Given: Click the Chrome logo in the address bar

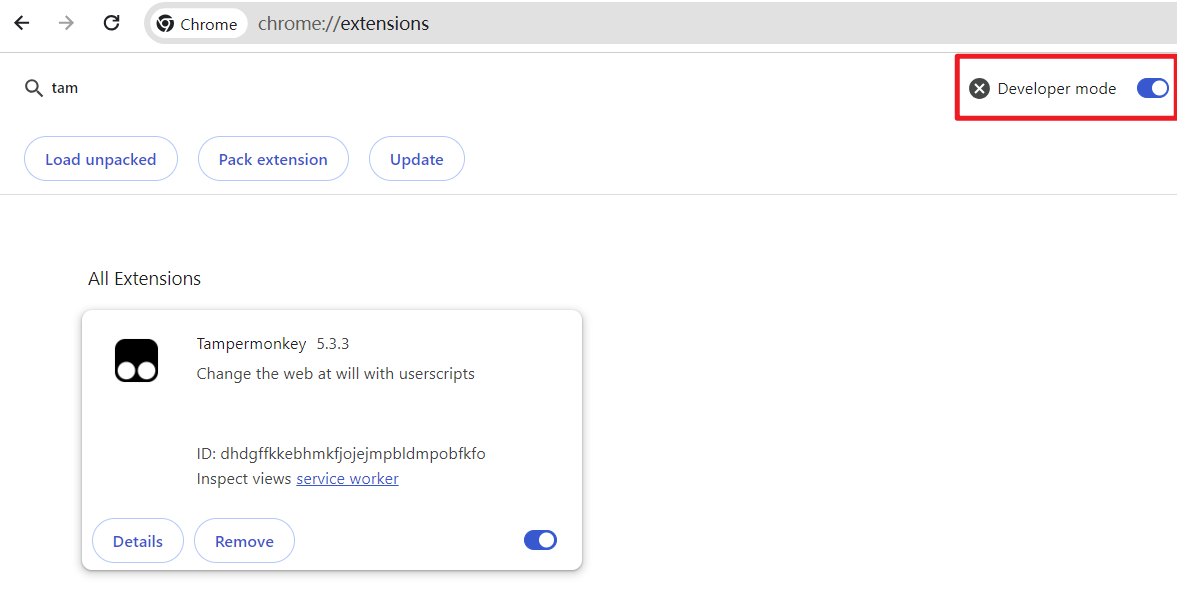Looking at the screenshot, I should (x=166, y=24).
